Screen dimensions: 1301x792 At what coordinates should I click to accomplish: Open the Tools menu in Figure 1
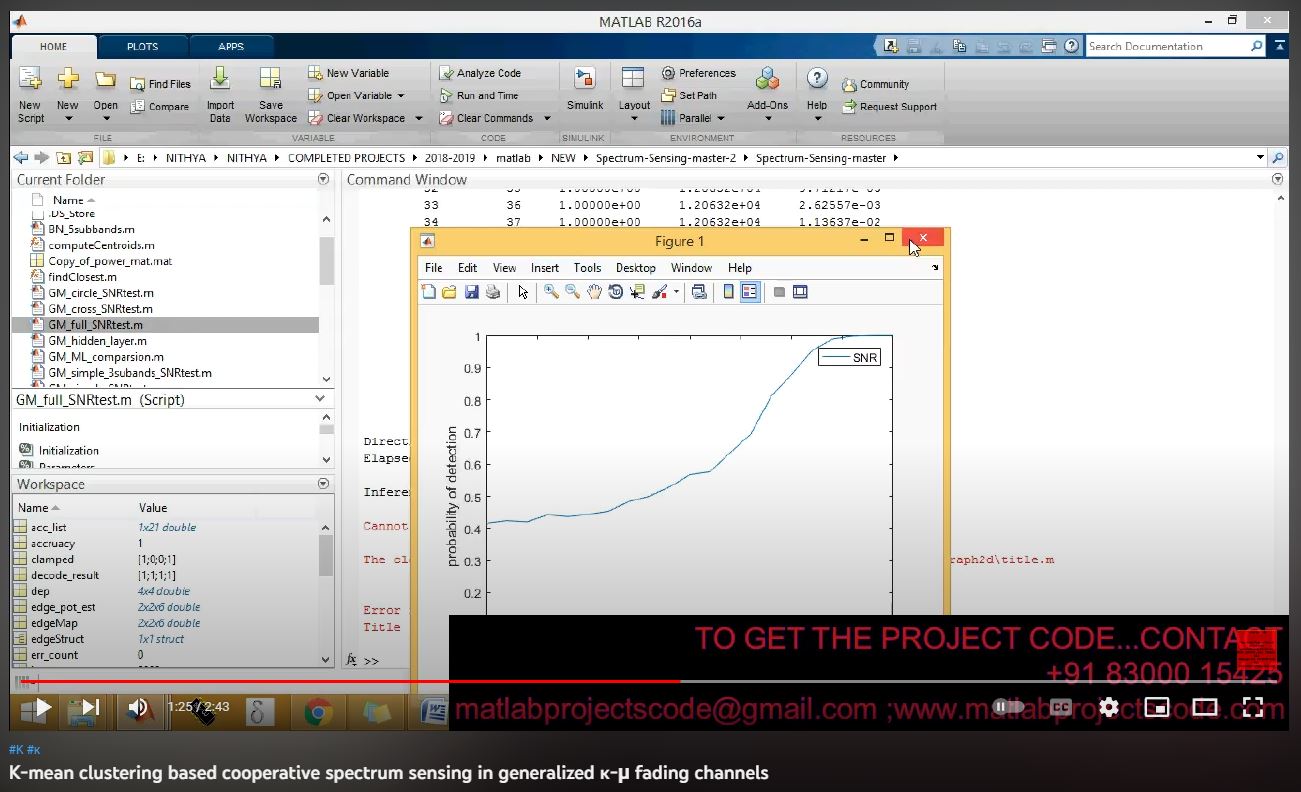click(587, 268)
